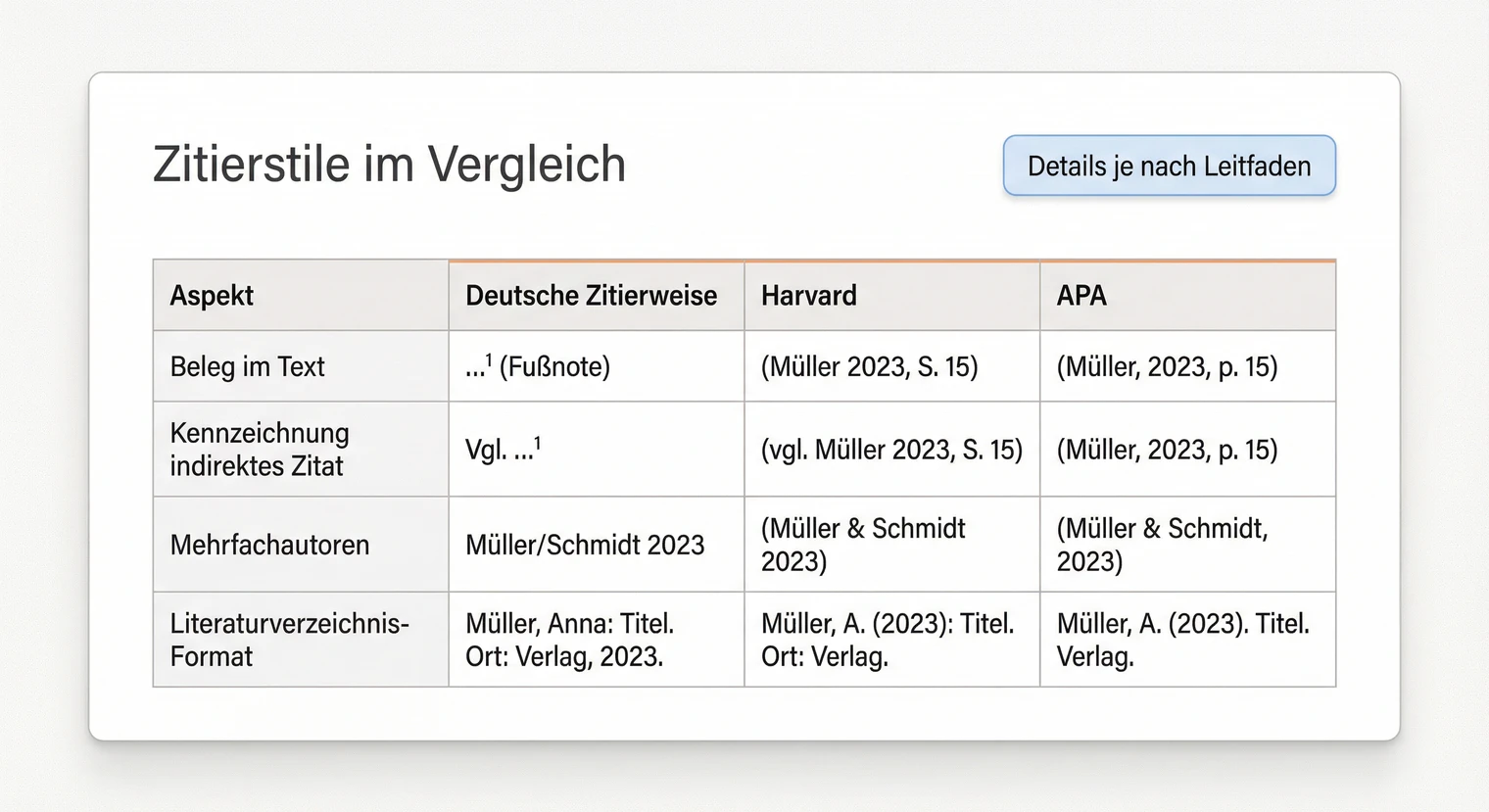Screen dimensions: 1489x812
Task: Click the 'Müller, A. (2023): Titel.' Harvard cell
Action: [x=888, y=639]
